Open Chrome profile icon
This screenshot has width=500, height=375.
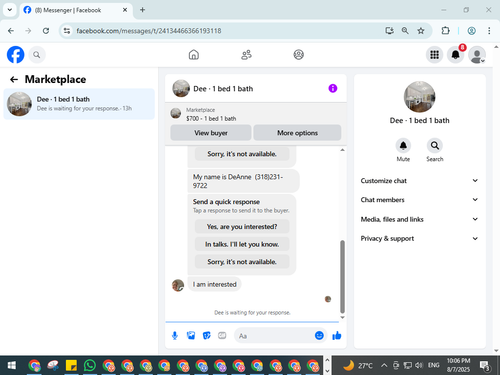coord(471,31)
